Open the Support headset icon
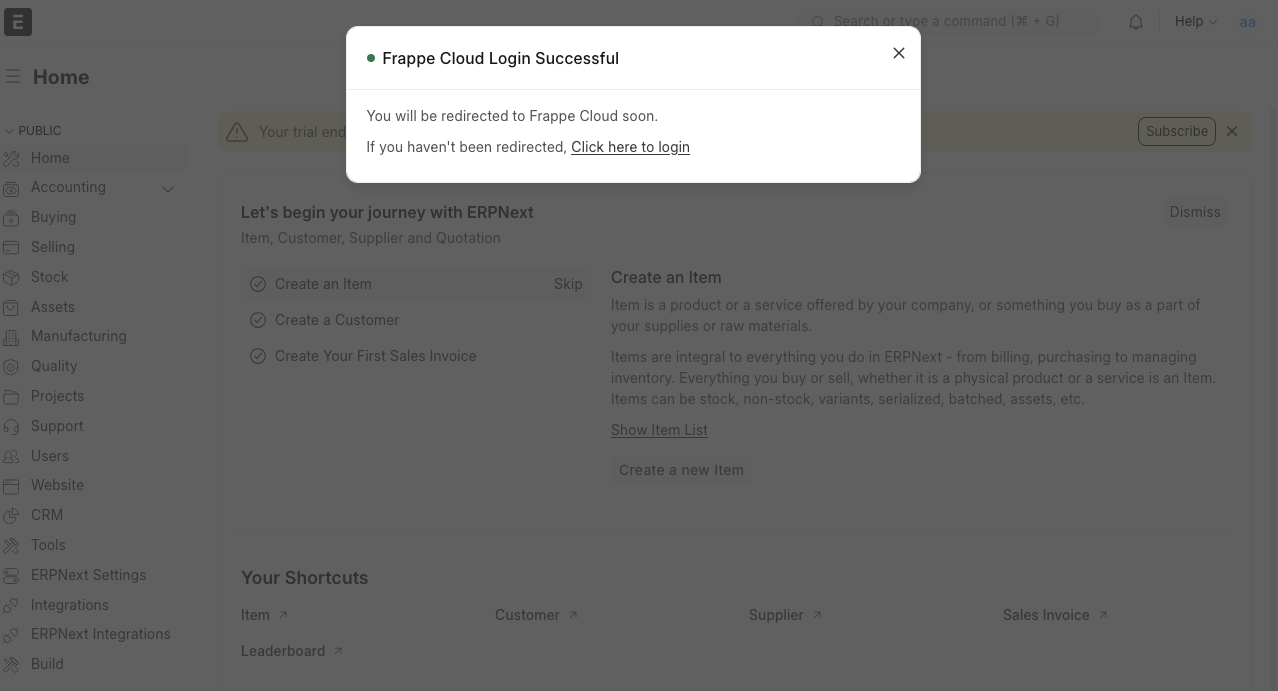Screen dimensions: 1278x691 click(x=12, y=426)
